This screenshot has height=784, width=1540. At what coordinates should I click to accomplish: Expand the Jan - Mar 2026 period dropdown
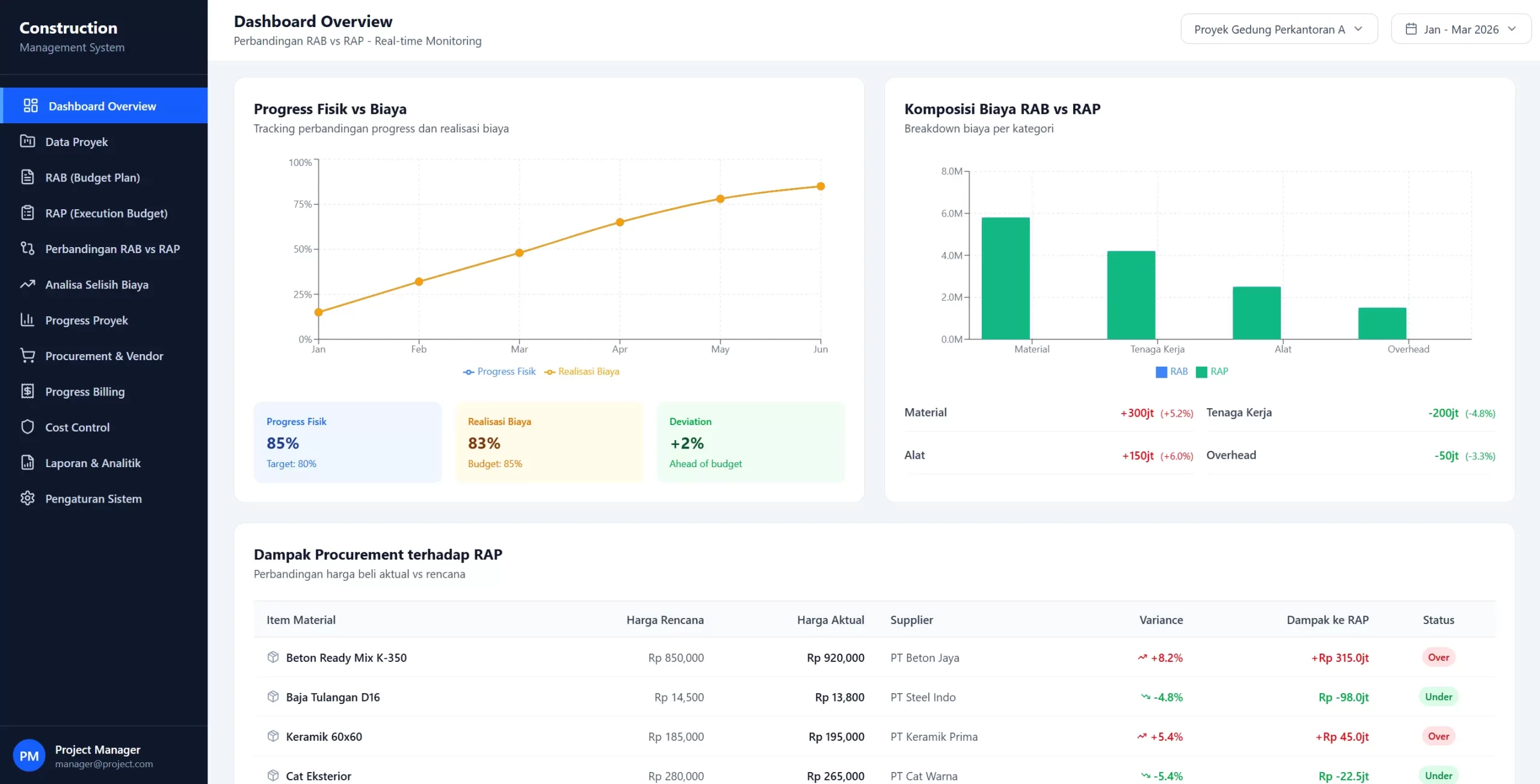click(x=1461, y=29)
